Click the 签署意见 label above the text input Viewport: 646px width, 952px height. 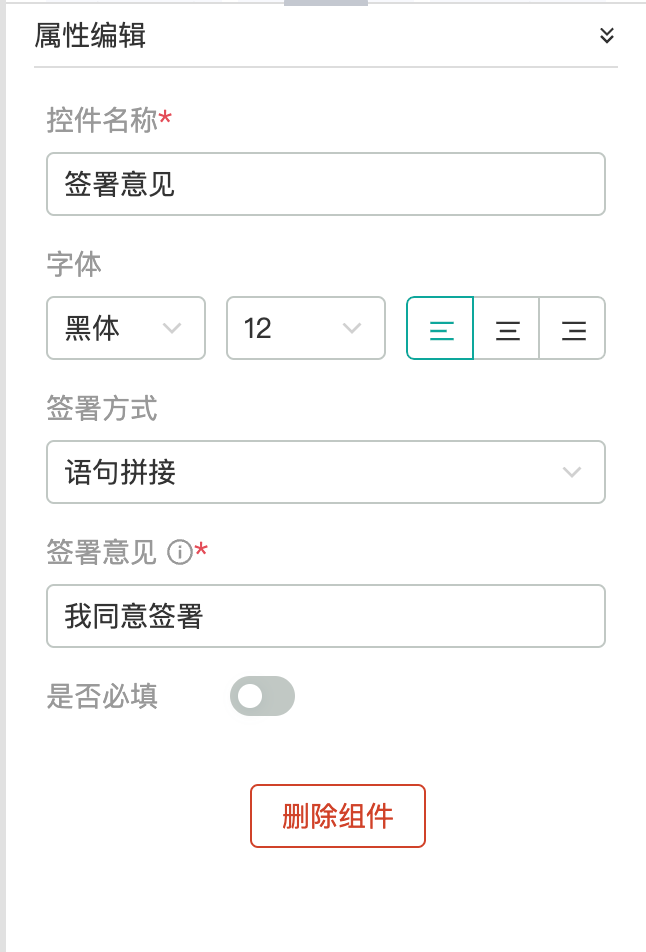[x=102, y=552]
